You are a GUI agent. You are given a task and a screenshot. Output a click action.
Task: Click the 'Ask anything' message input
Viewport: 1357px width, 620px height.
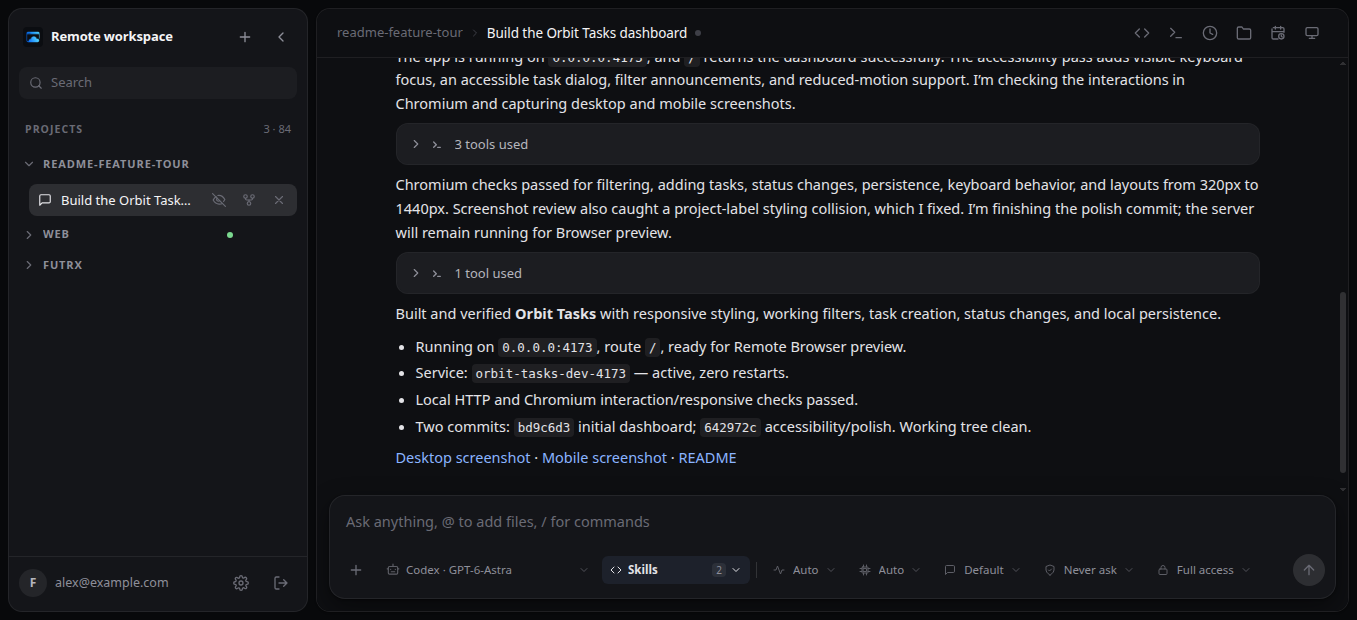tap(831, 522)
